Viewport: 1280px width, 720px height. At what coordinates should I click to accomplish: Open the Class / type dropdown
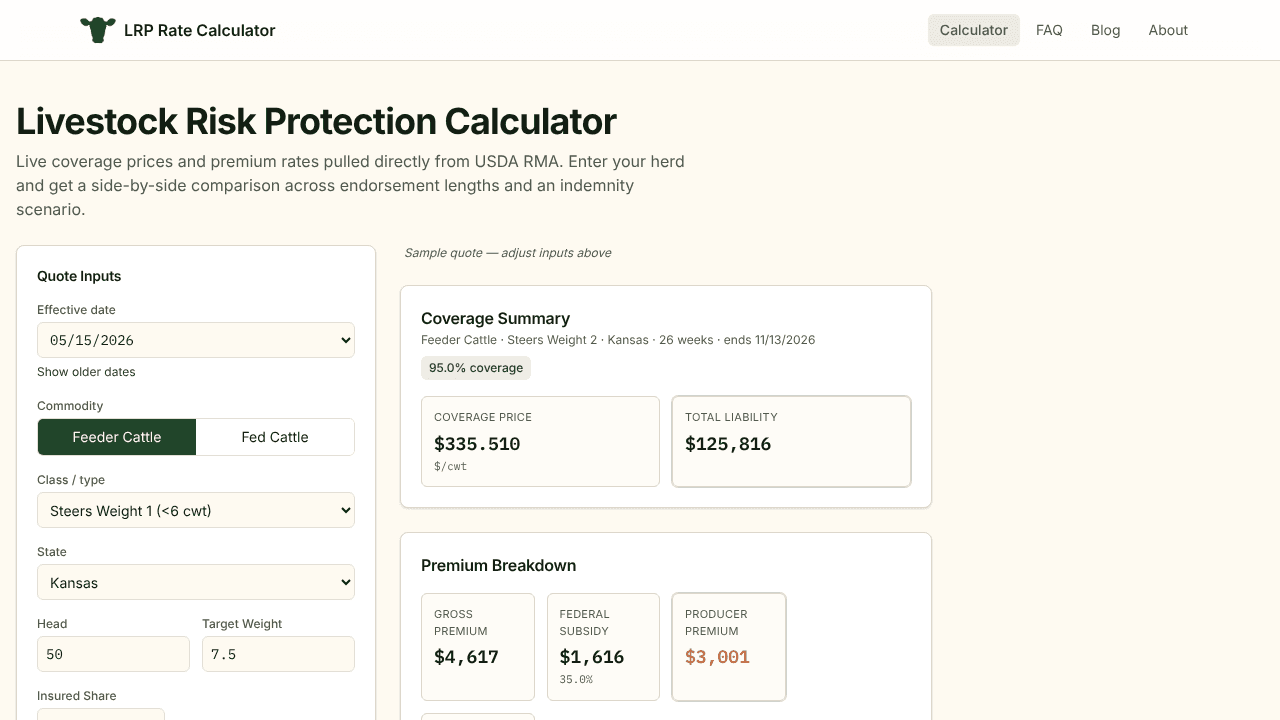[196, 511]
